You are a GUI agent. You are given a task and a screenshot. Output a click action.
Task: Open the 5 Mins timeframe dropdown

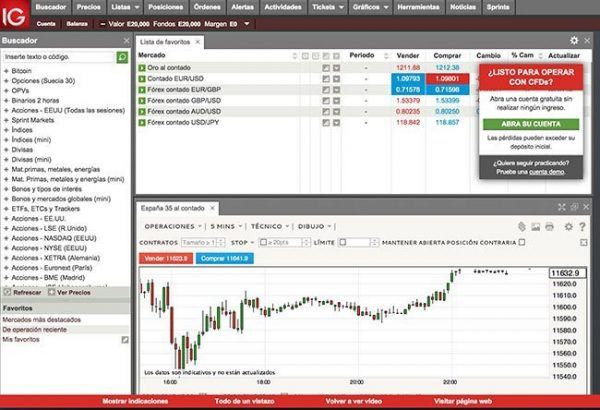[x=226, y=226]
